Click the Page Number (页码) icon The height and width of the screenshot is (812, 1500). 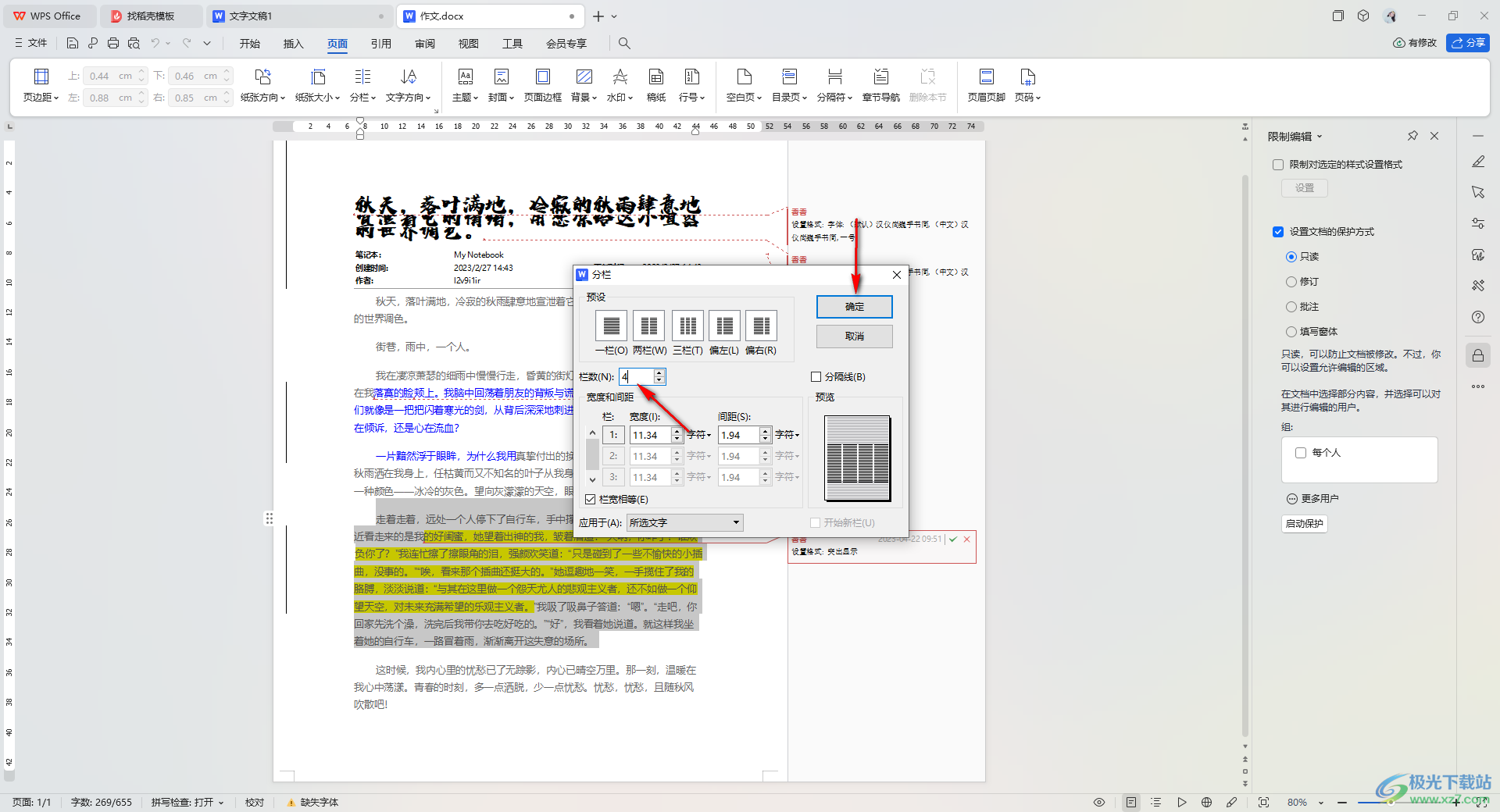(x=1027, y=77)
